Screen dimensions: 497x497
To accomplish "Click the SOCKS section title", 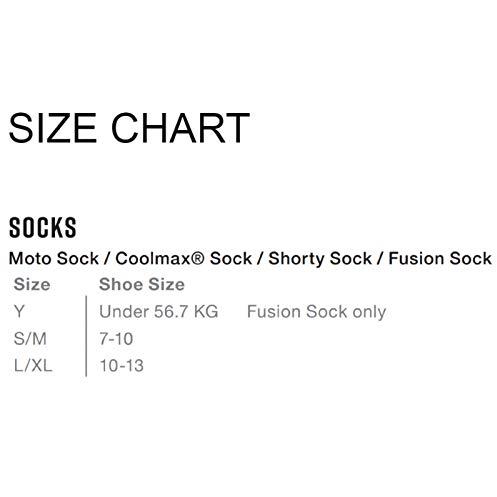I will point(43,228).
